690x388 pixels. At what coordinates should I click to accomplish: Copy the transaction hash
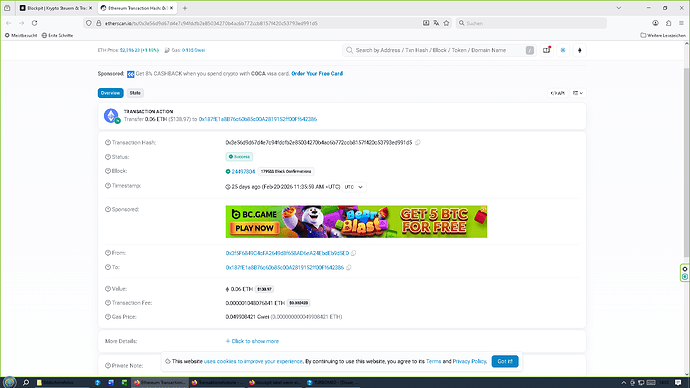[x=418, y=143]
